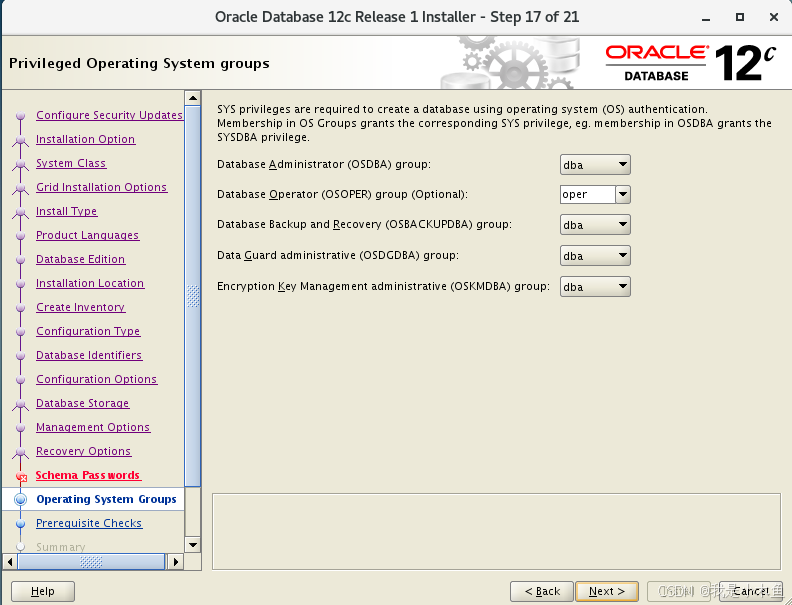Click the step list scroll up arrow
Image resolution: width=792 pixels, height=605 pixels.
coord(193,97)
